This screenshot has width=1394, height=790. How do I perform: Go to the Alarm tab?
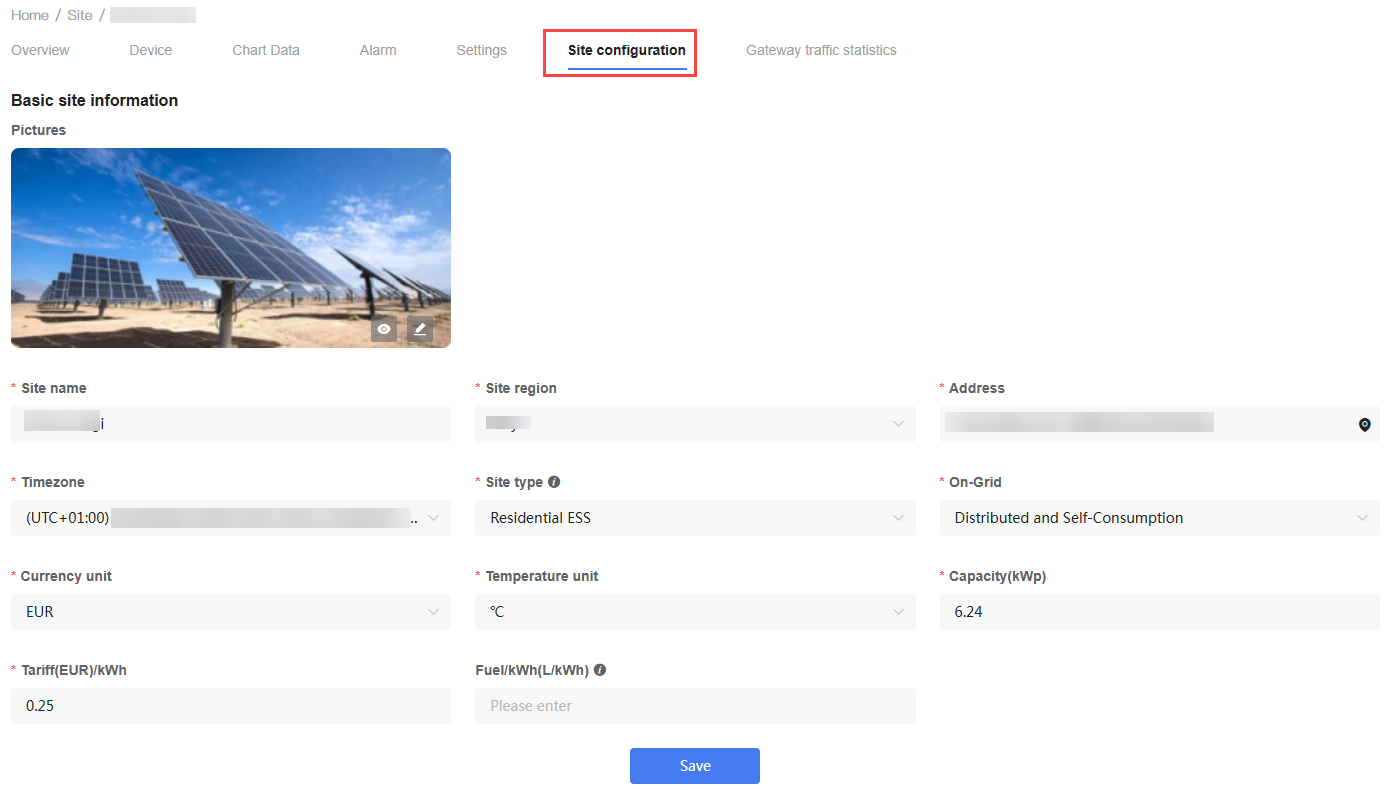coord(378,50)
